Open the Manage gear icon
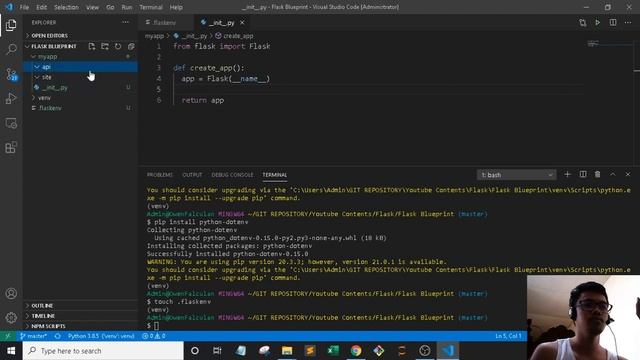The height and width of the screenshot is (360, 640). (x=11, y=318)
